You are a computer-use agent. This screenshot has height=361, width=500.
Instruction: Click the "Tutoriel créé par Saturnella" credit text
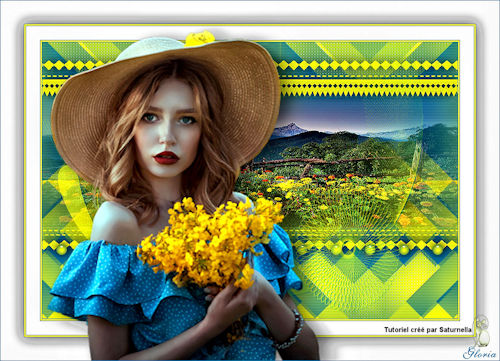coord(428,330)
